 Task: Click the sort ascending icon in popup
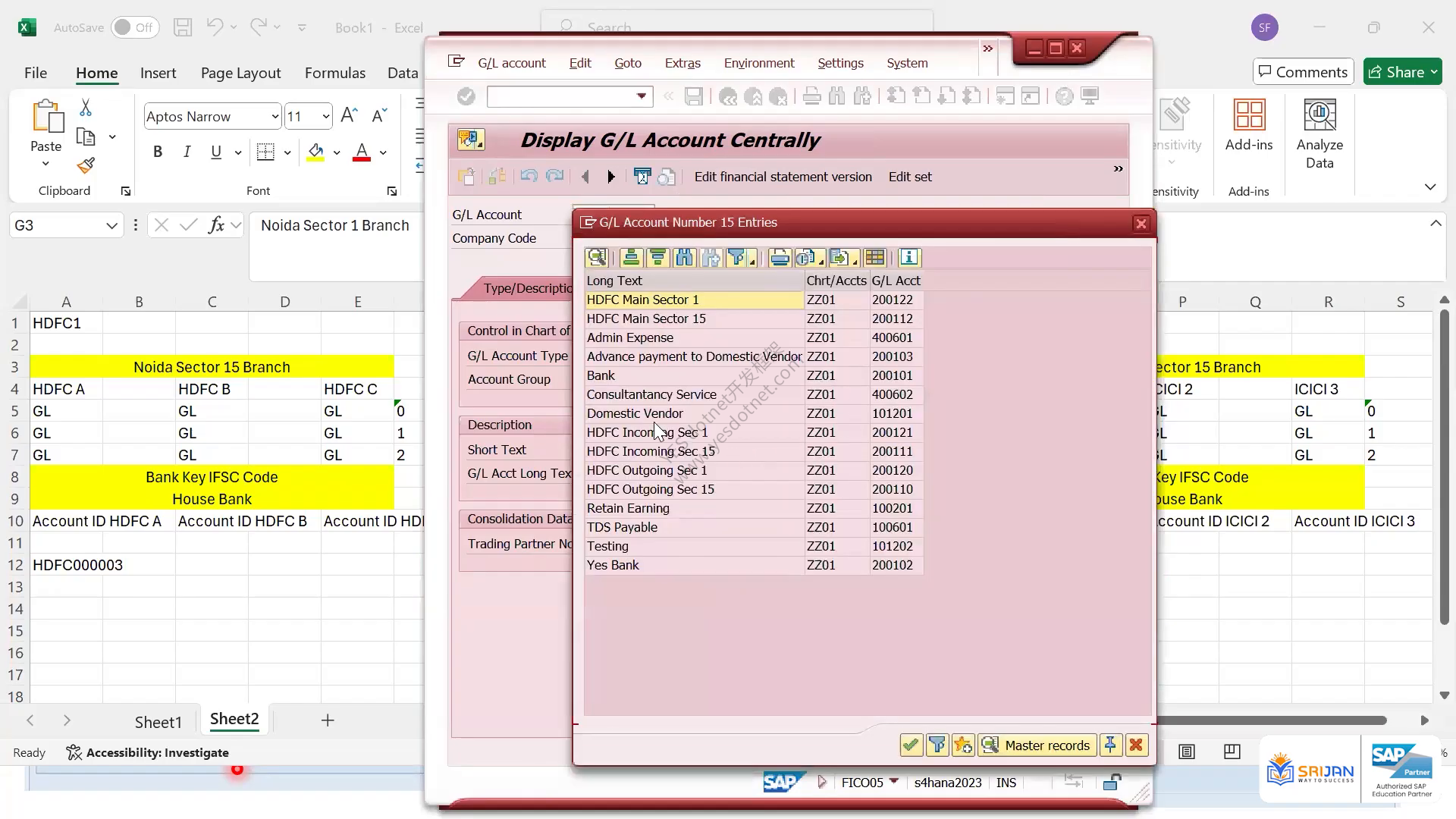click(631, 258)
